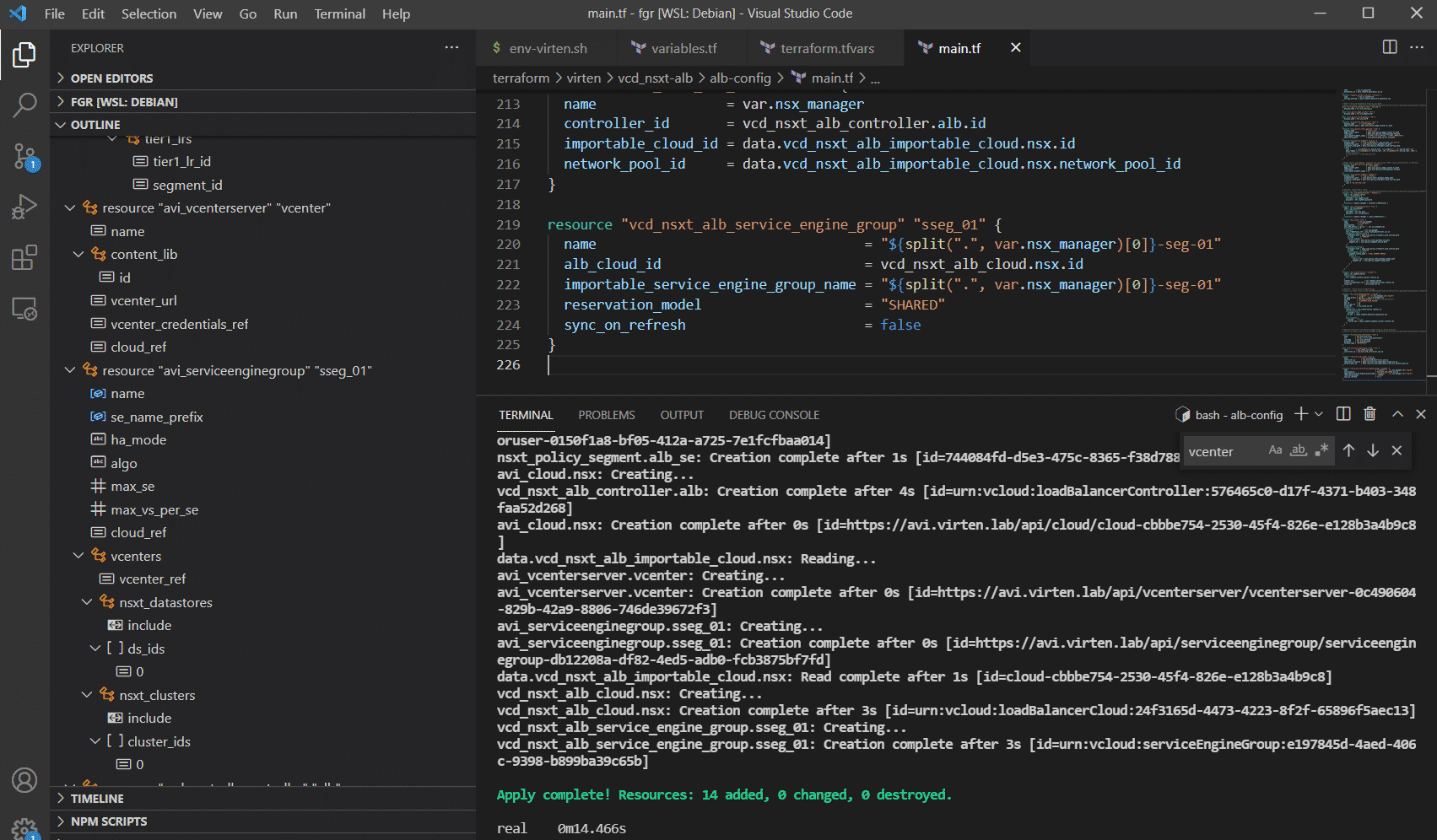Image resolution: width=1437 pixels, height=840 pixels.
Task: Toggle Match Case in terminal find
Action: tap(1276, 450)
